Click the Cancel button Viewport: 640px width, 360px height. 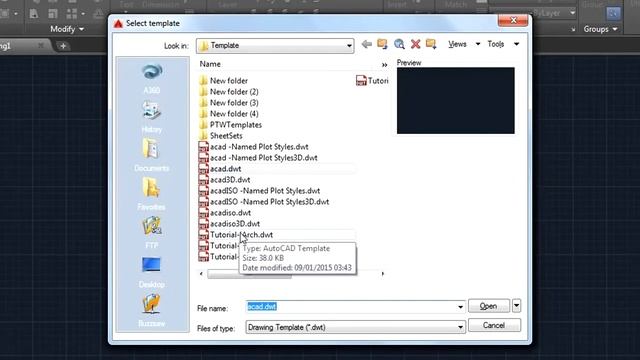click(494, 325)
